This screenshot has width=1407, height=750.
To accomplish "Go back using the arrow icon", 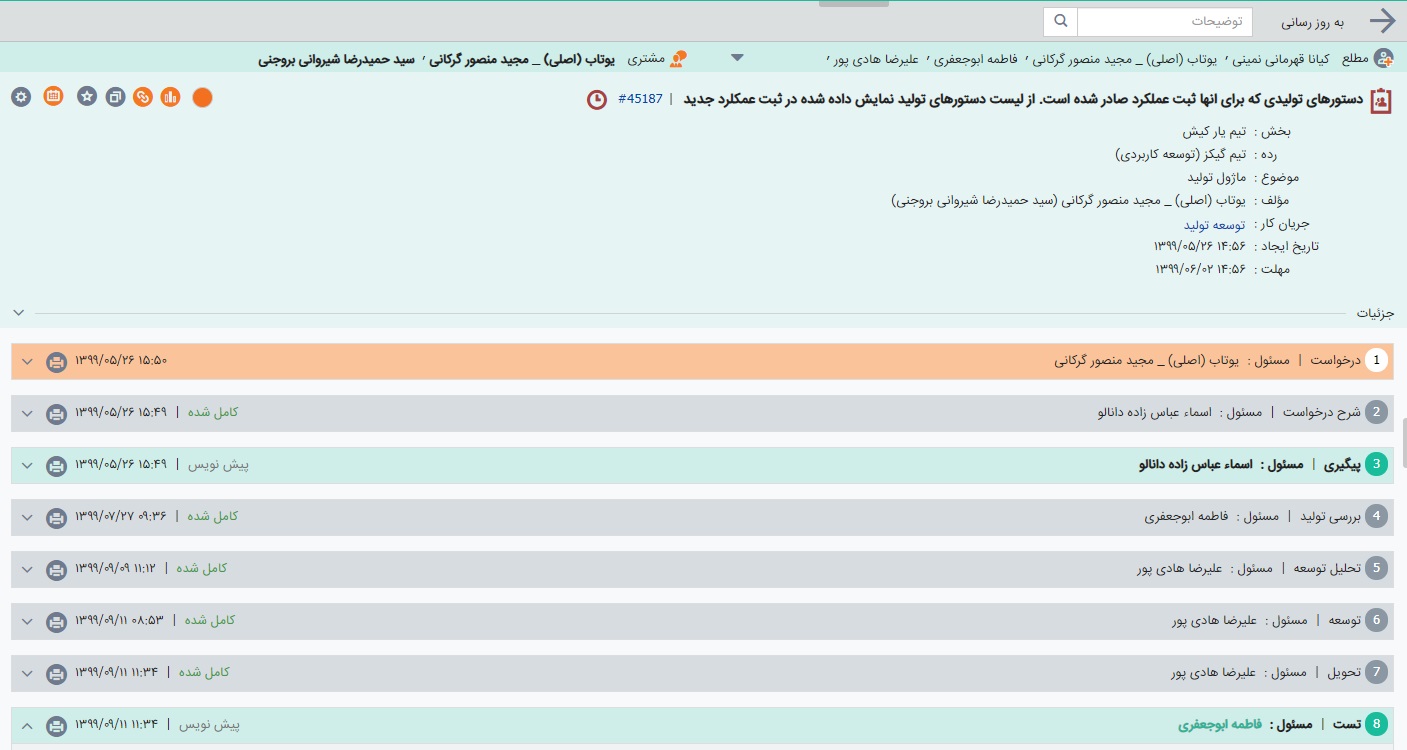I will point(1382,21).
